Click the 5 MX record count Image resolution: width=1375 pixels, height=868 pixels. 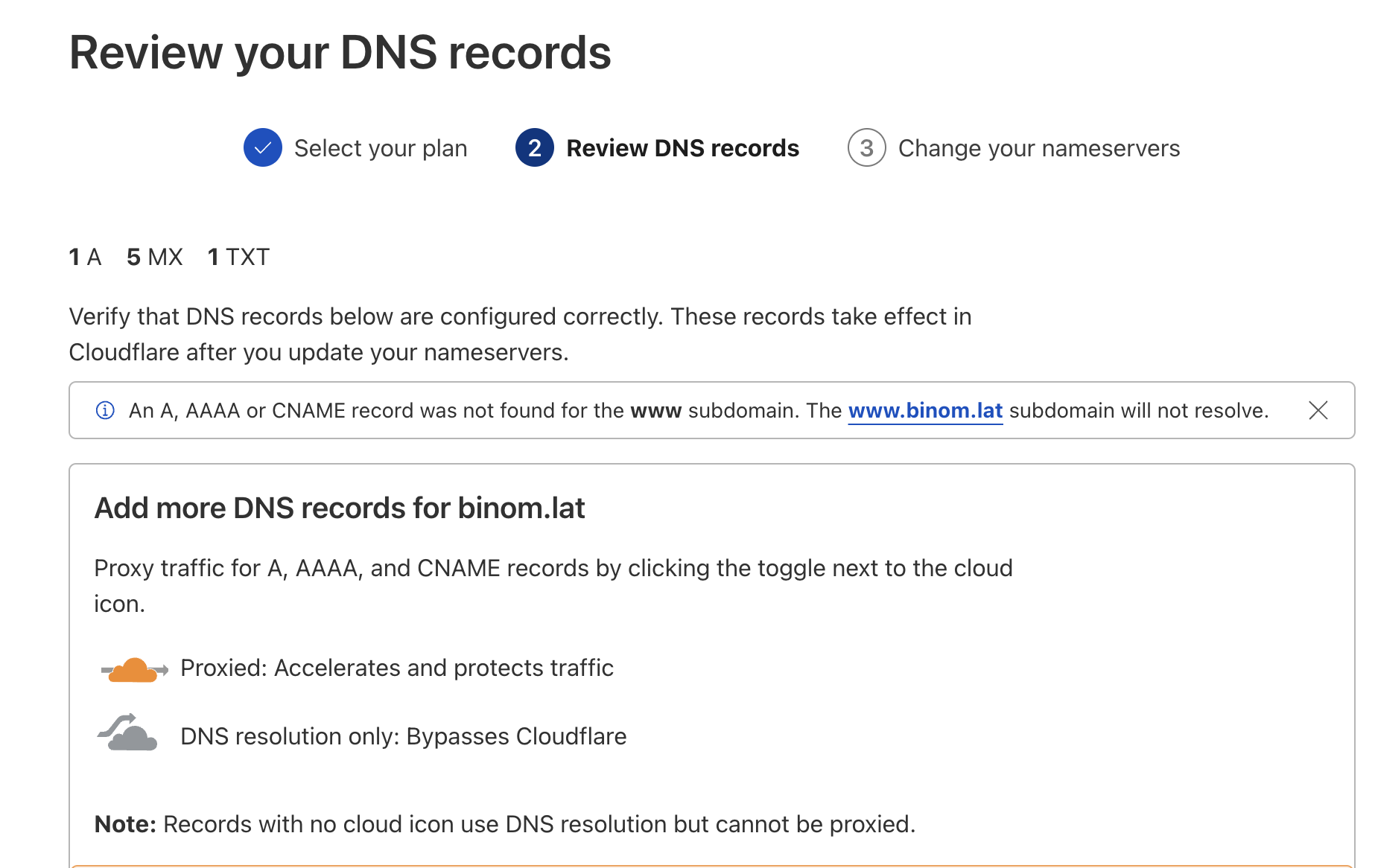(x=154, y=257)
